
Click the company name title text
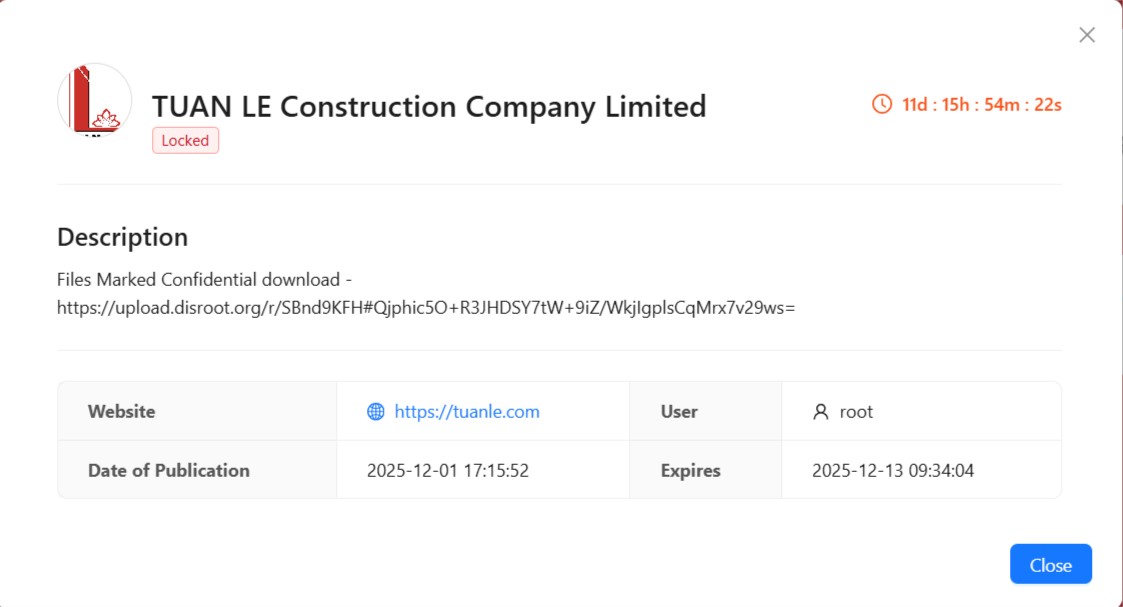tap(429, 105)
